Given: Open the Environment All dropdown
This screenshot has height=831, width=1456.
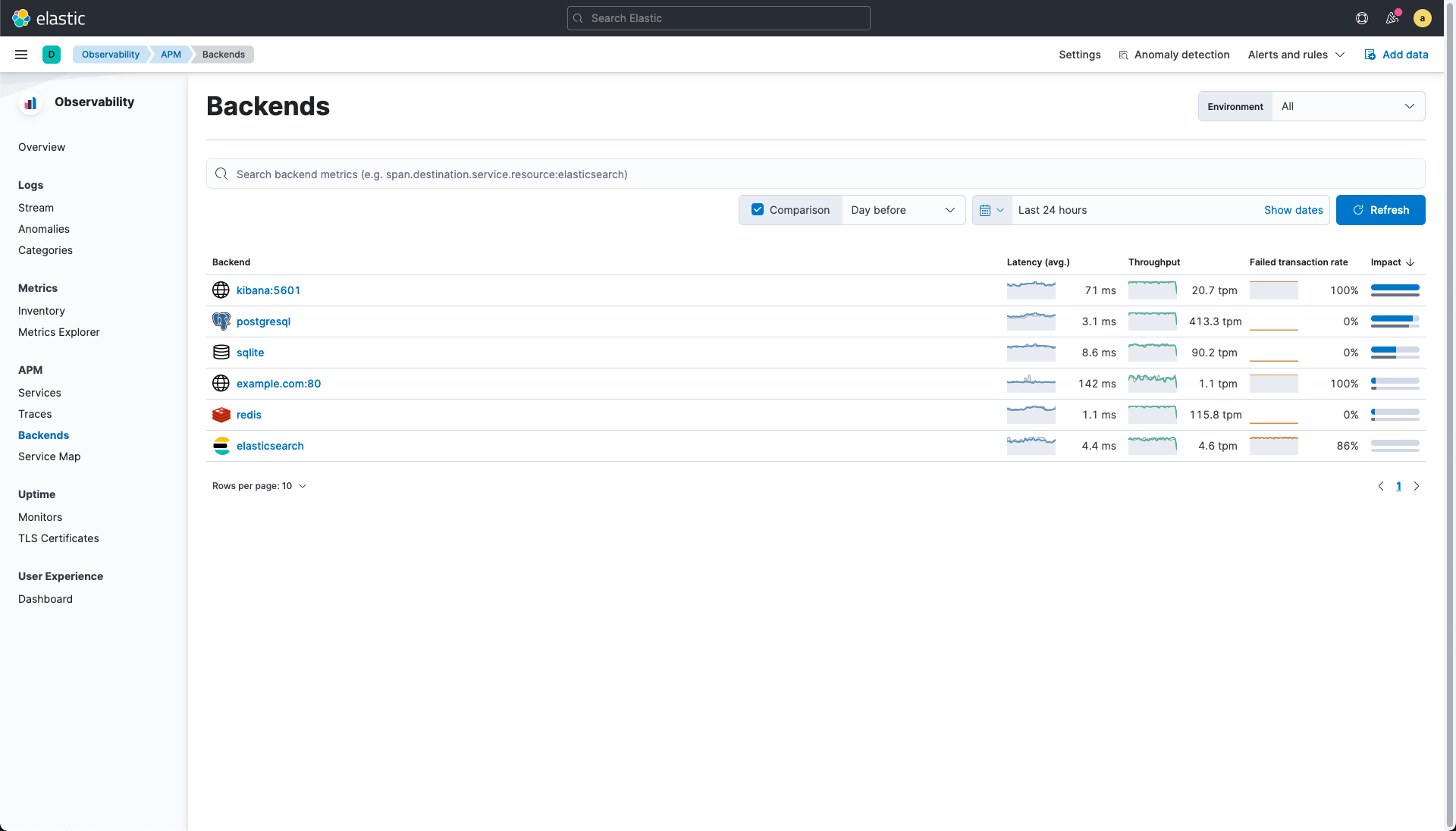Looking at the screenshot, I should 1348,106.
